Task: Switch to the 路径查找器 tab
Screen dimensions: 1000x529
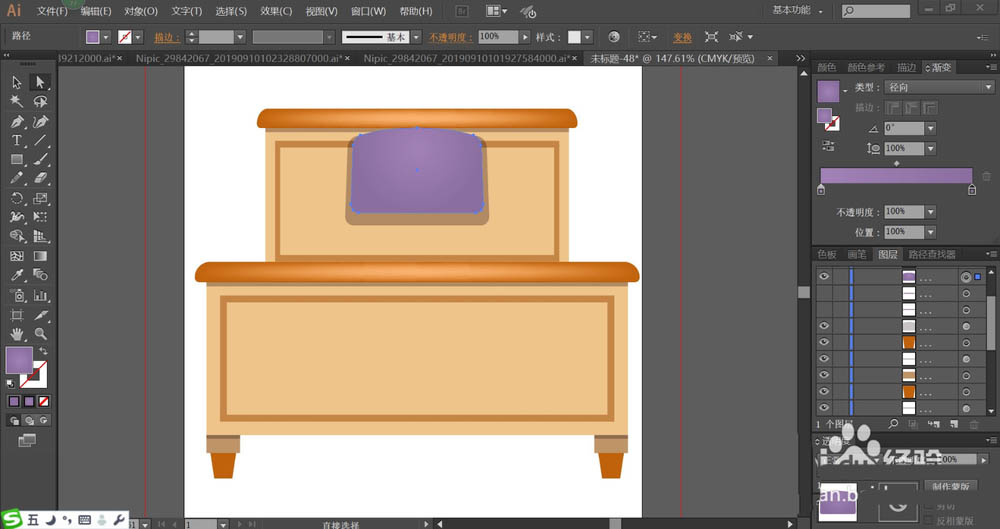Action: [932, 254]
